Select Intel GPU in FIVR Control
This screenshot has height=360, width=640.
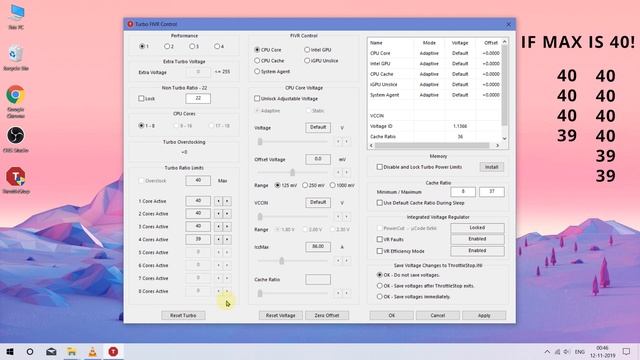click(307, 49)
